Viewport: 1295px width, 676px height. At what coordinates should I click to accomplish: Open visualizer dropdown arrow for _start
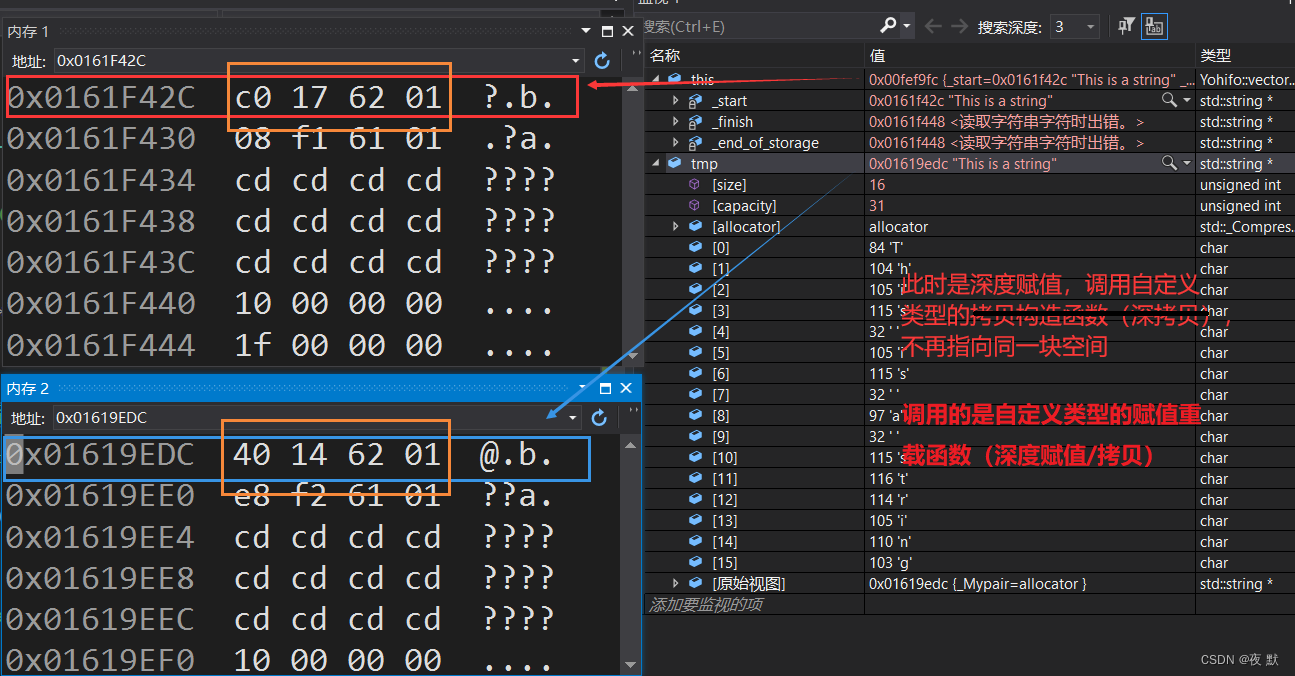coord(1187,101)
